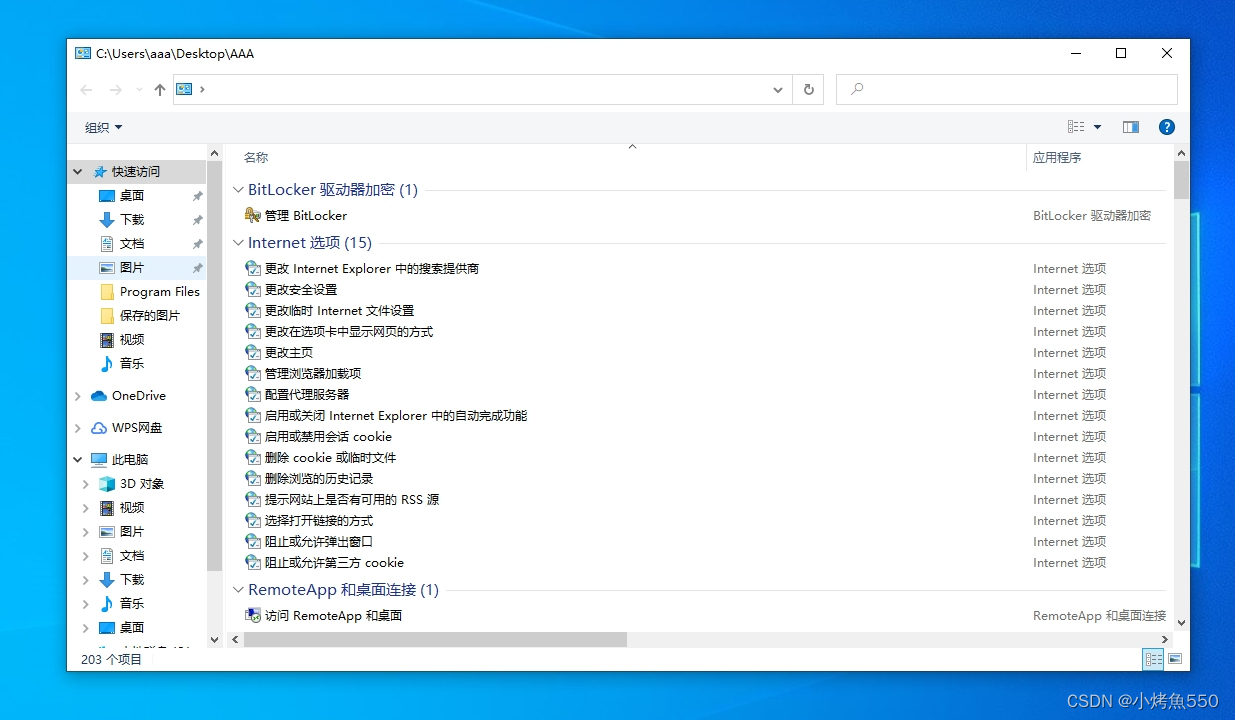
Task: Collapse the RemoteApp 和桌面连接 group
Action: click(238, 590)
